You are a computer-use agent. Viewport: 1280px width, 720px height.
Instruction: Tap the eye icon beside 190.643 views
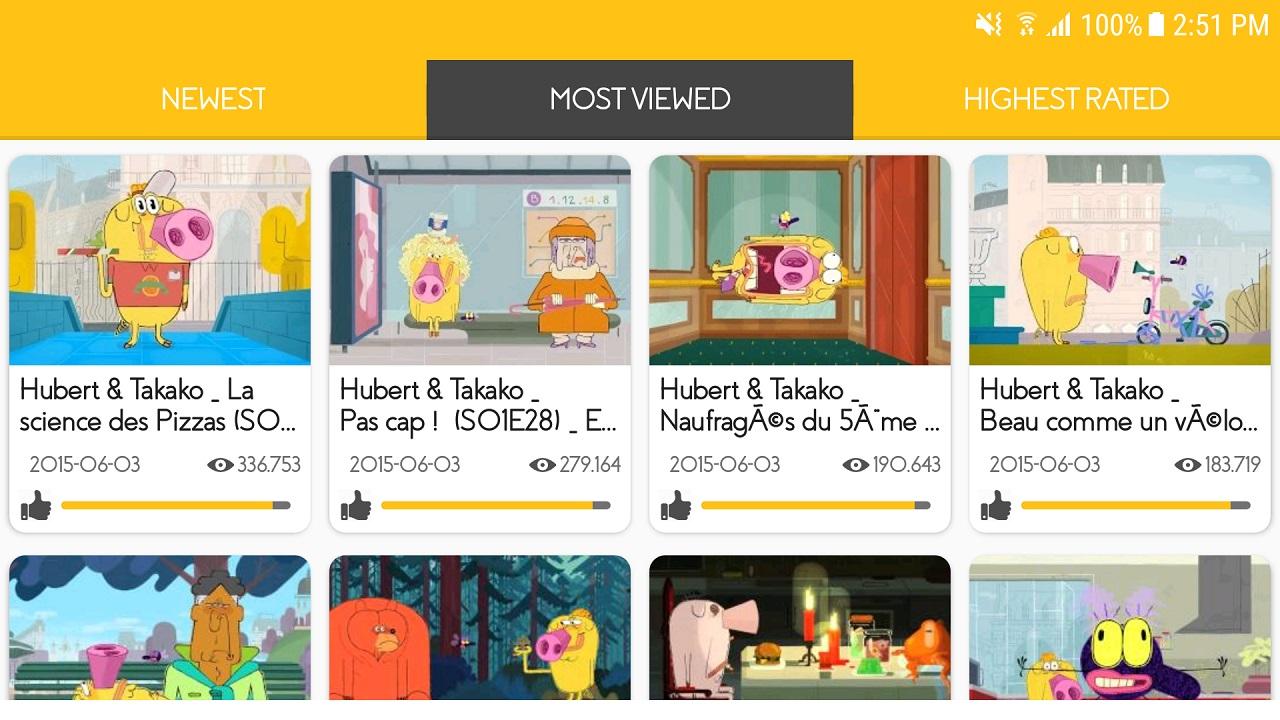pos(856,465)
